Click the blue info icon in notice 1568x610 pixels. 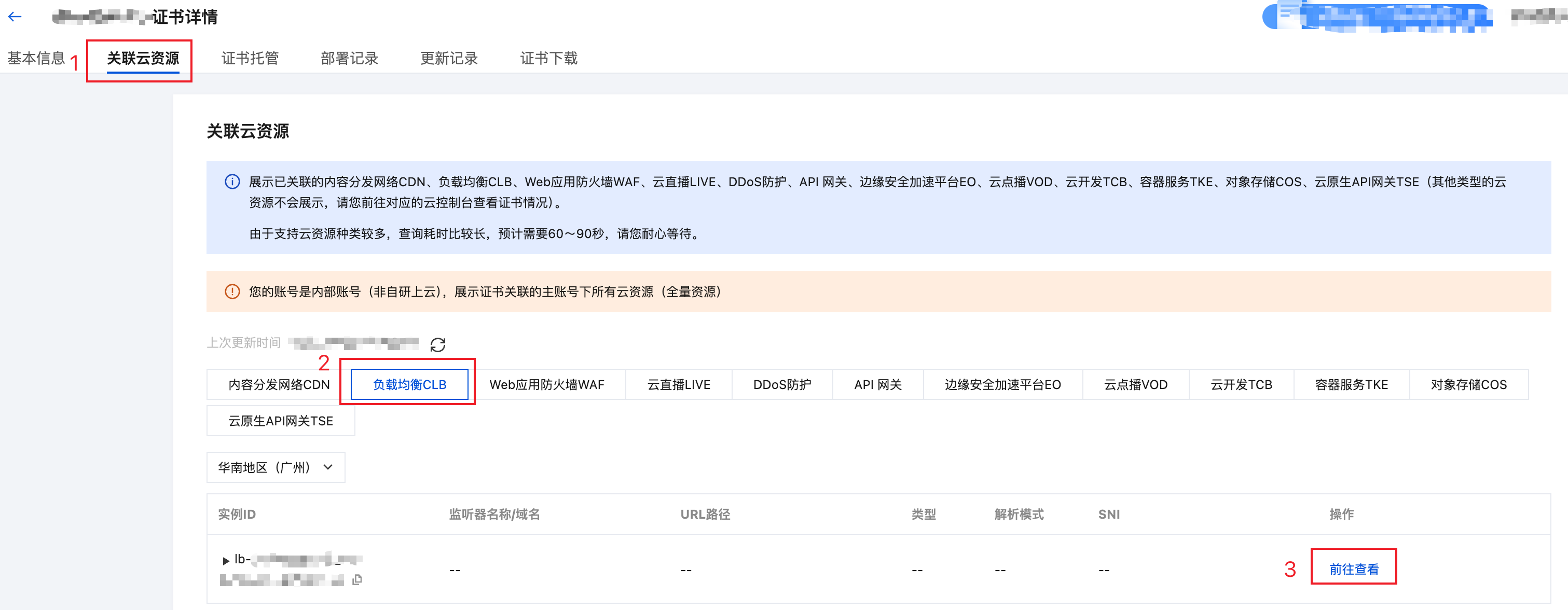point(232,182)
